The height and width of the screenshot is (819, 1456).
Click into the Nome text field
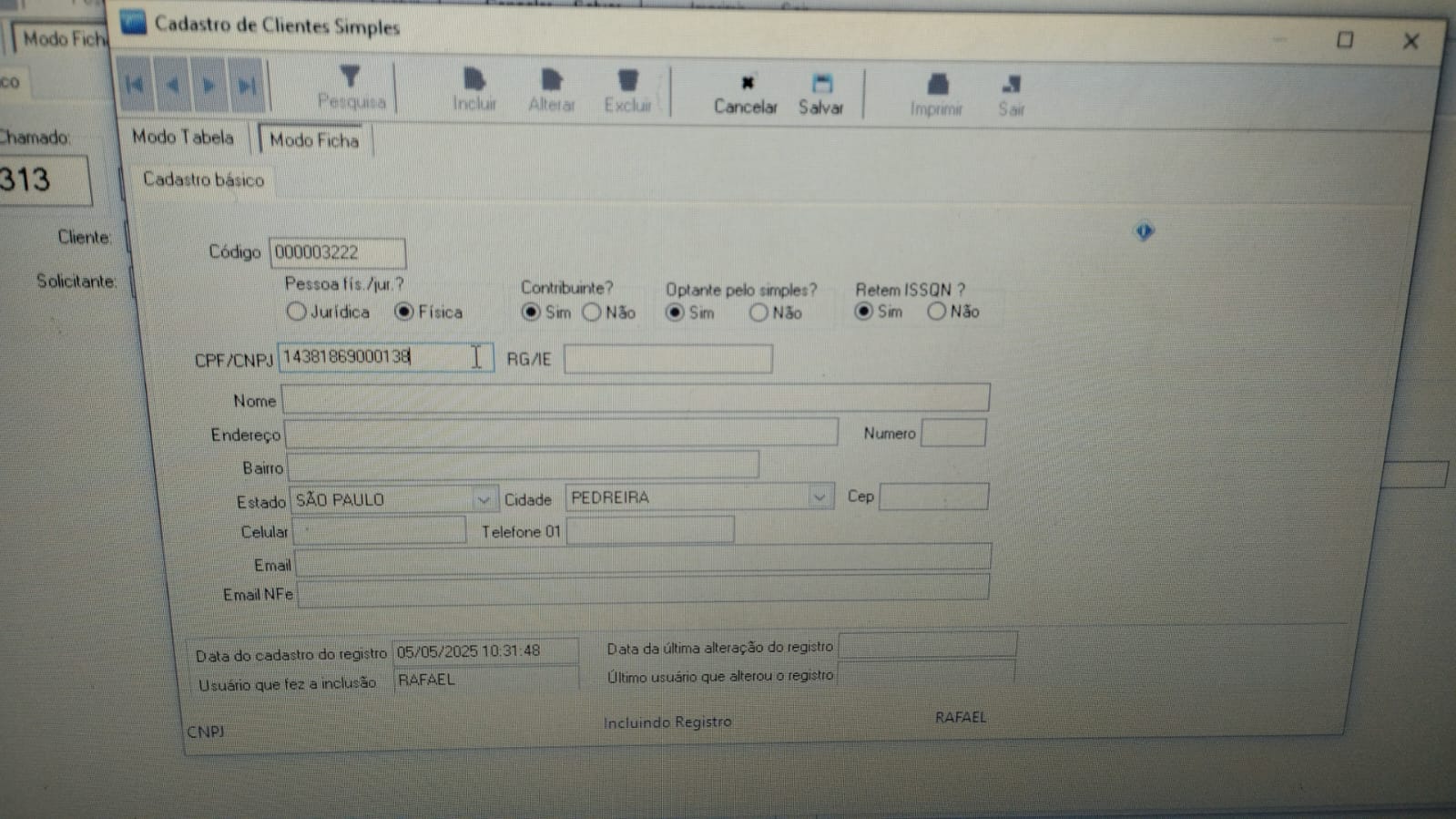coord(635,399)
